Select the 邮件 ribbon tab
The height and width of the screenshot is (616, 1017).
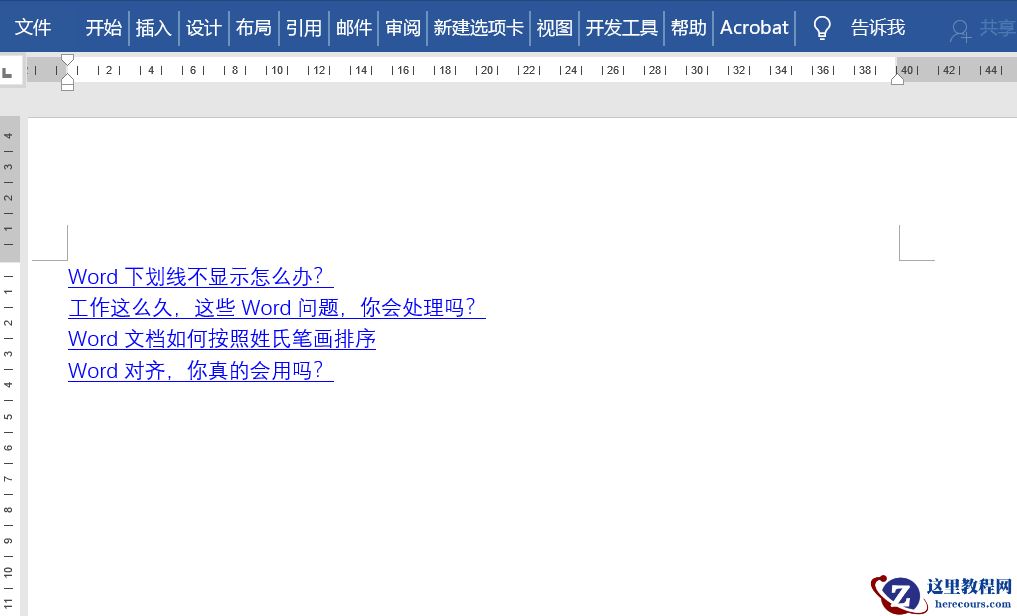pyautogui.click(x=353, y=27)
